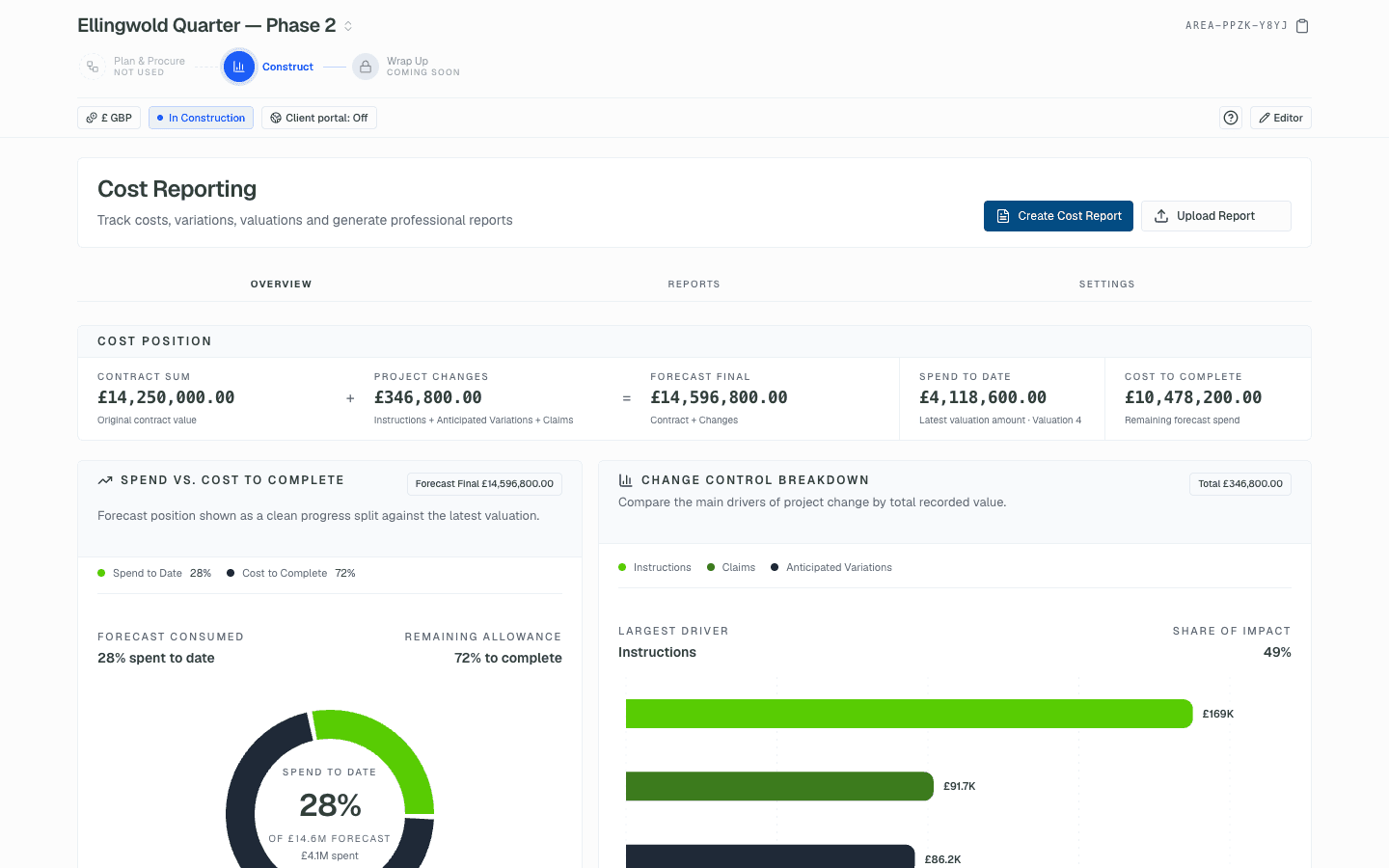Viewport: 1389px width, 868px height.
Task: Click the Total £346,800.00 badge
Action: click(1240, 484)
